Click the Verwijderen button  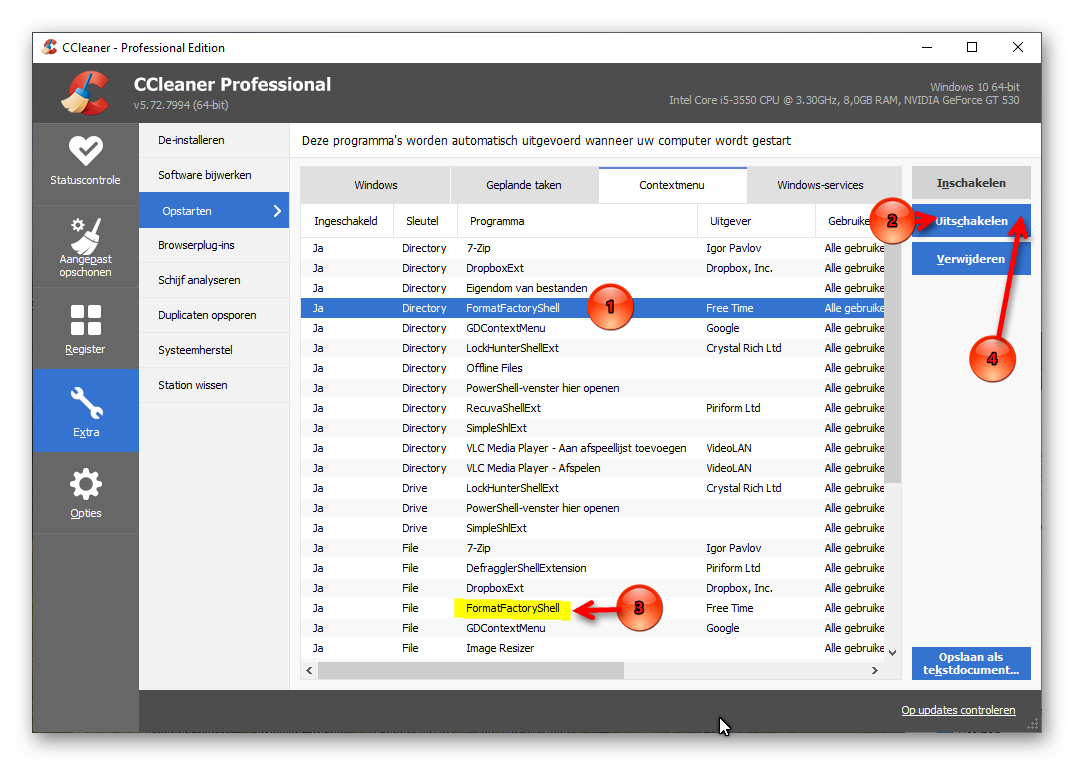[971, 259]
